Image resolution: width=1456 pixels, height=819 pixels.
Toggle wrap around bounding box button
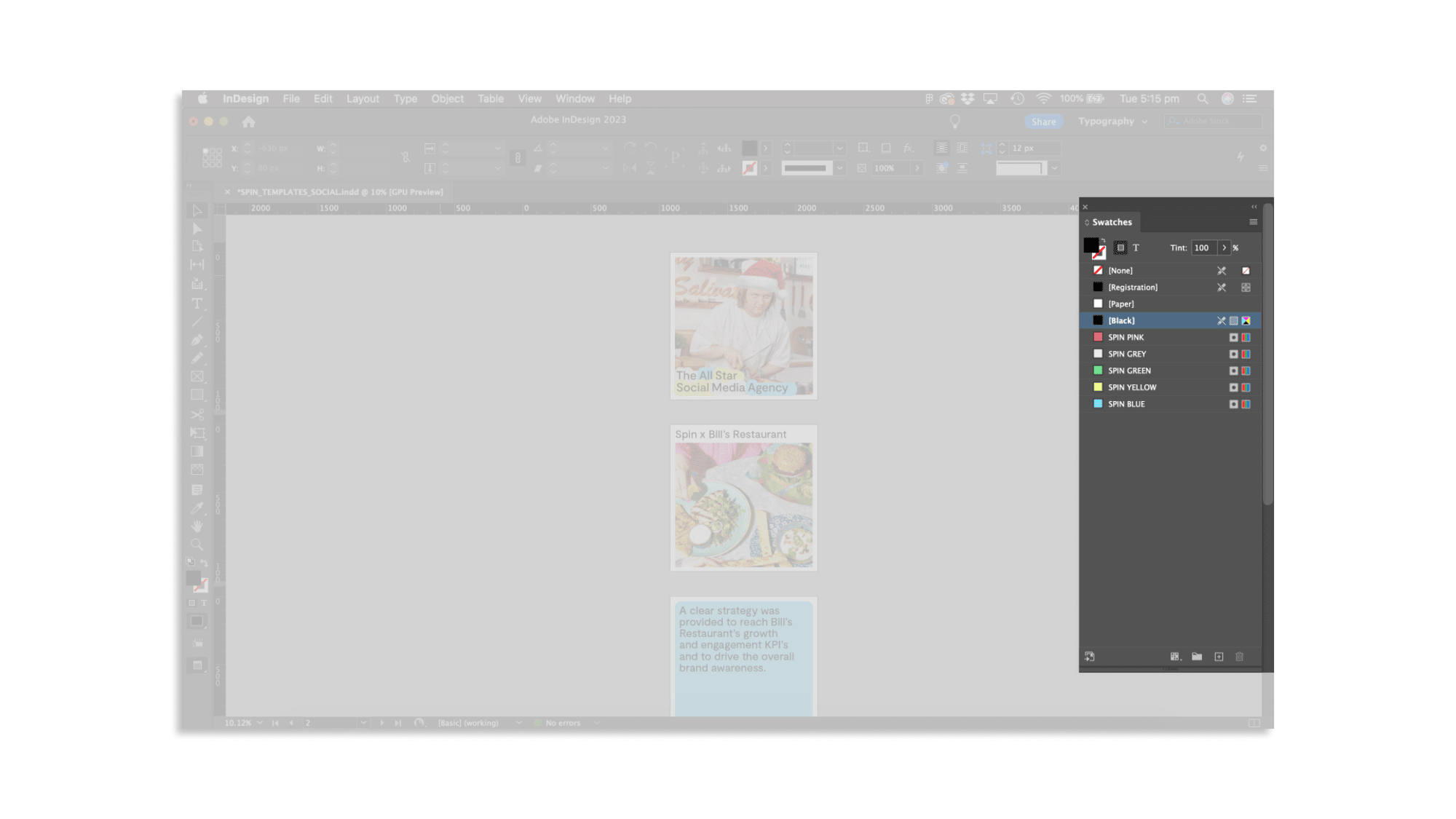(x=962, y=148)
